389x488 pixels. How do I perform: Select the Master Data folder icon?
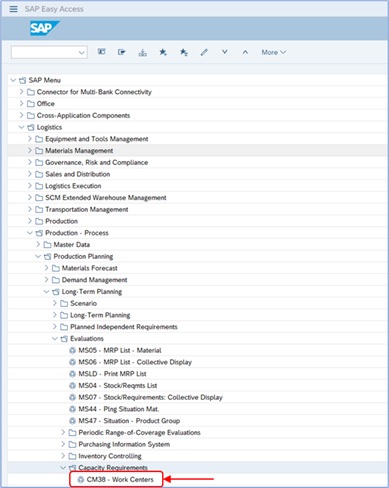click(x=47, y=245)
